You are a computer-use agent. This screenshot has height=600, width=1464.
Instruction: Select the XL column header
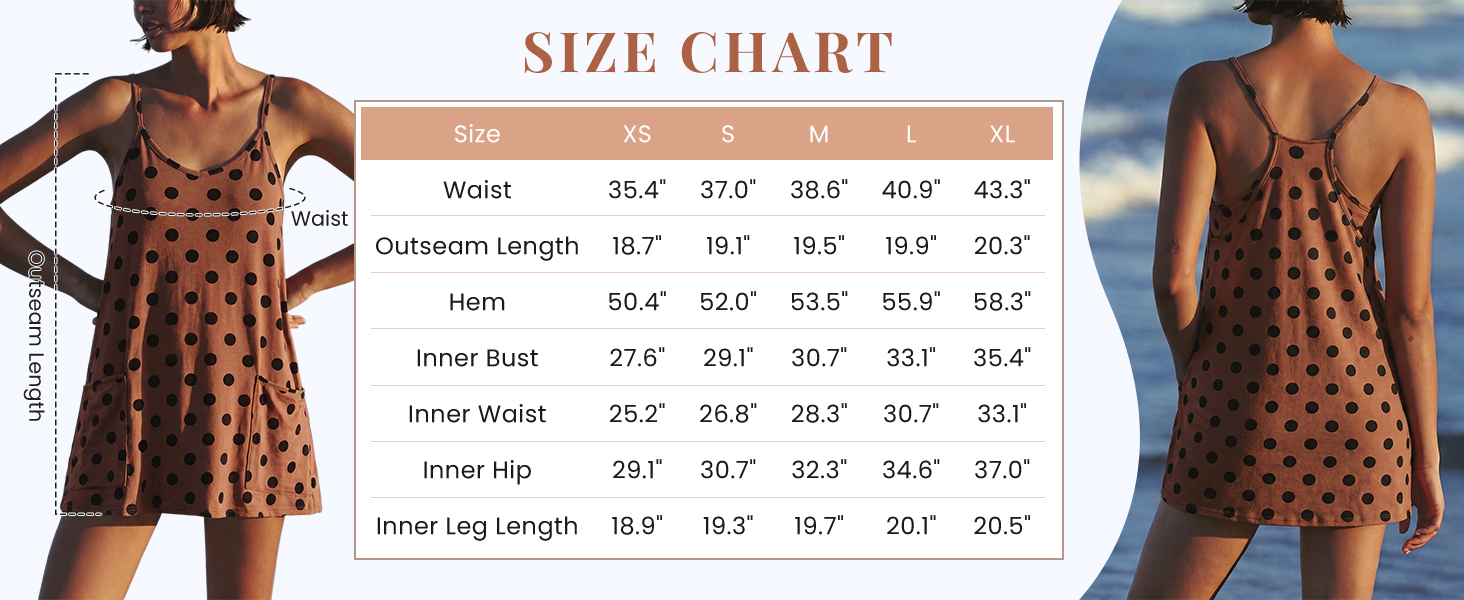pos(1002,134)
